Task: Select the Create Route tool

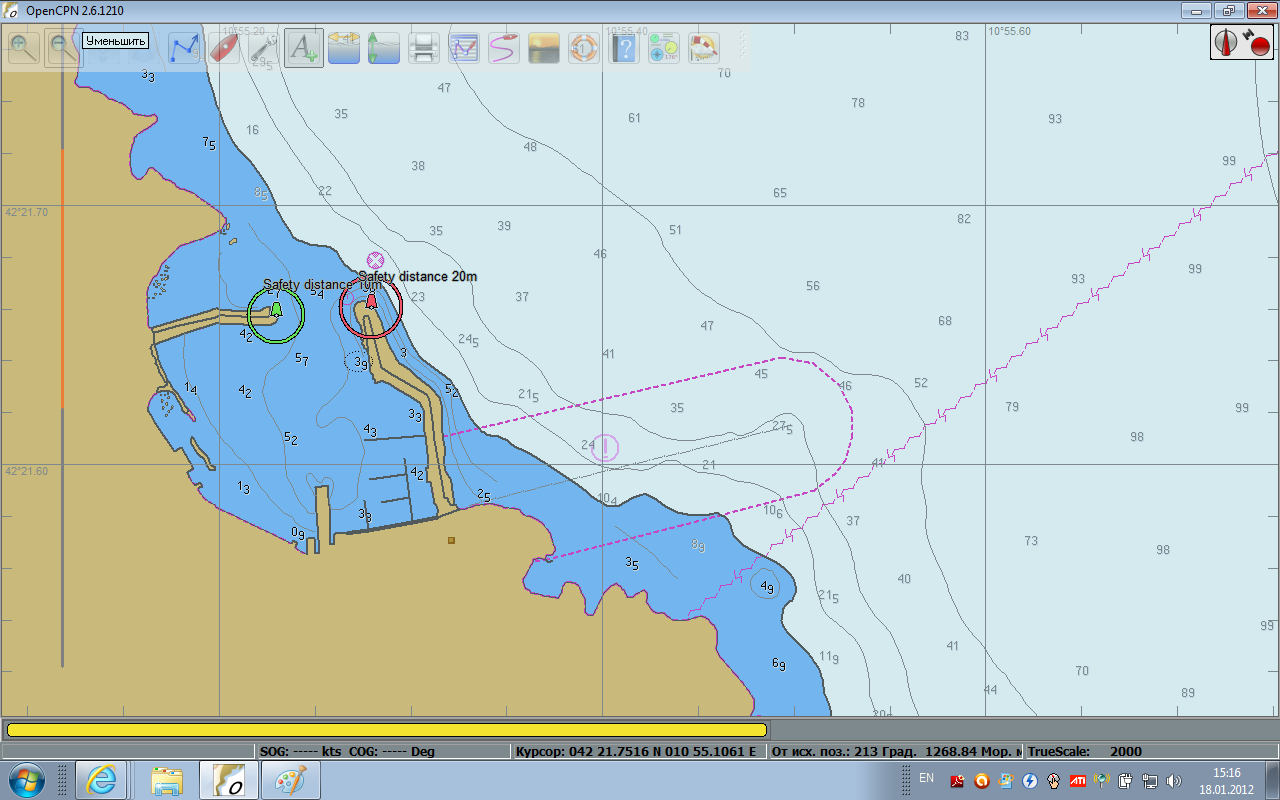Action: tap(184, 47)
